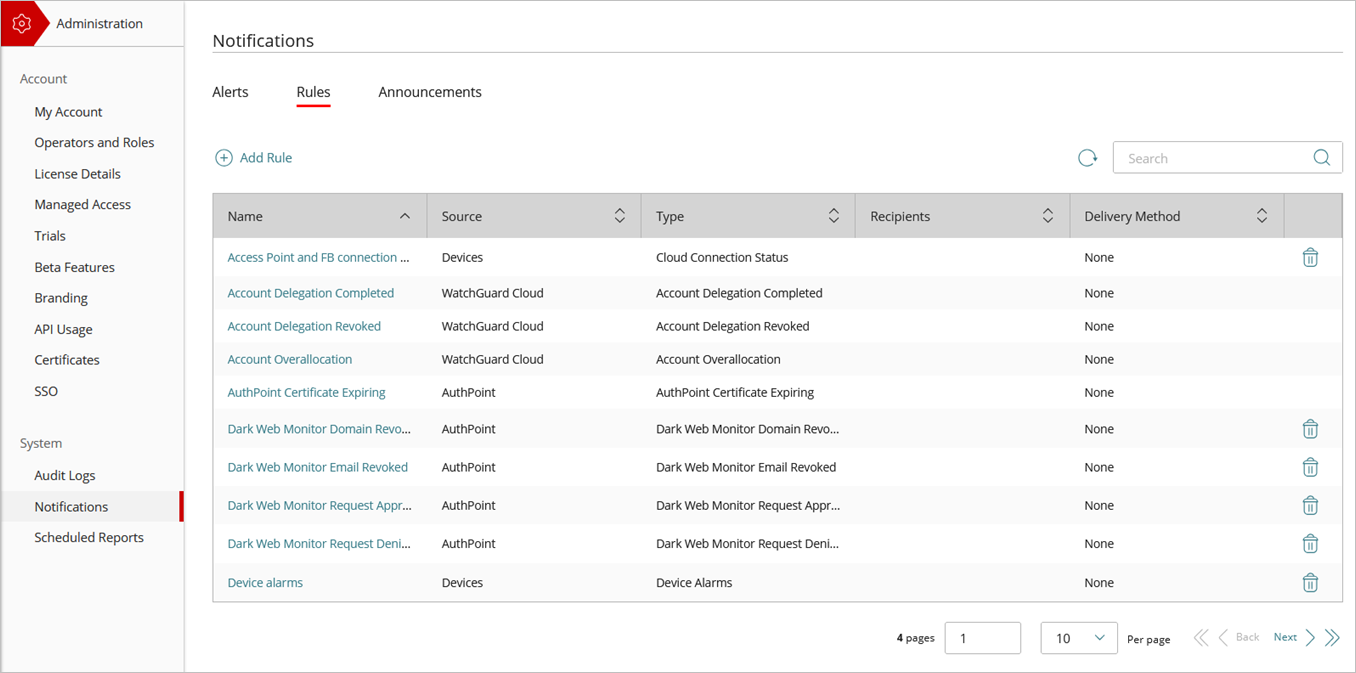Switch to the Alerts tab
This screenshot has width=1356, height=673.
click(x=229, y=91)
